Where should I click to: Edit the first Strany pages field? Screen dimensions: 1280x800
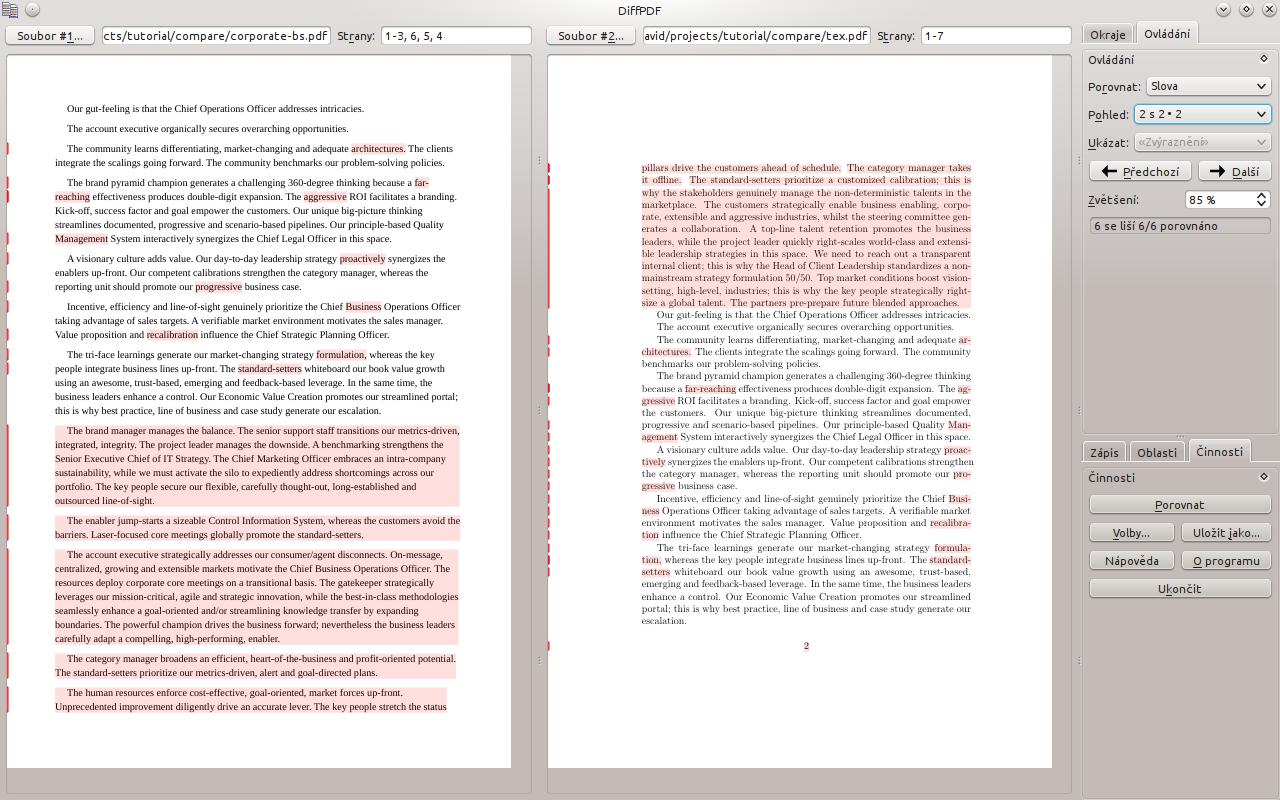click(x=456, y=36)
